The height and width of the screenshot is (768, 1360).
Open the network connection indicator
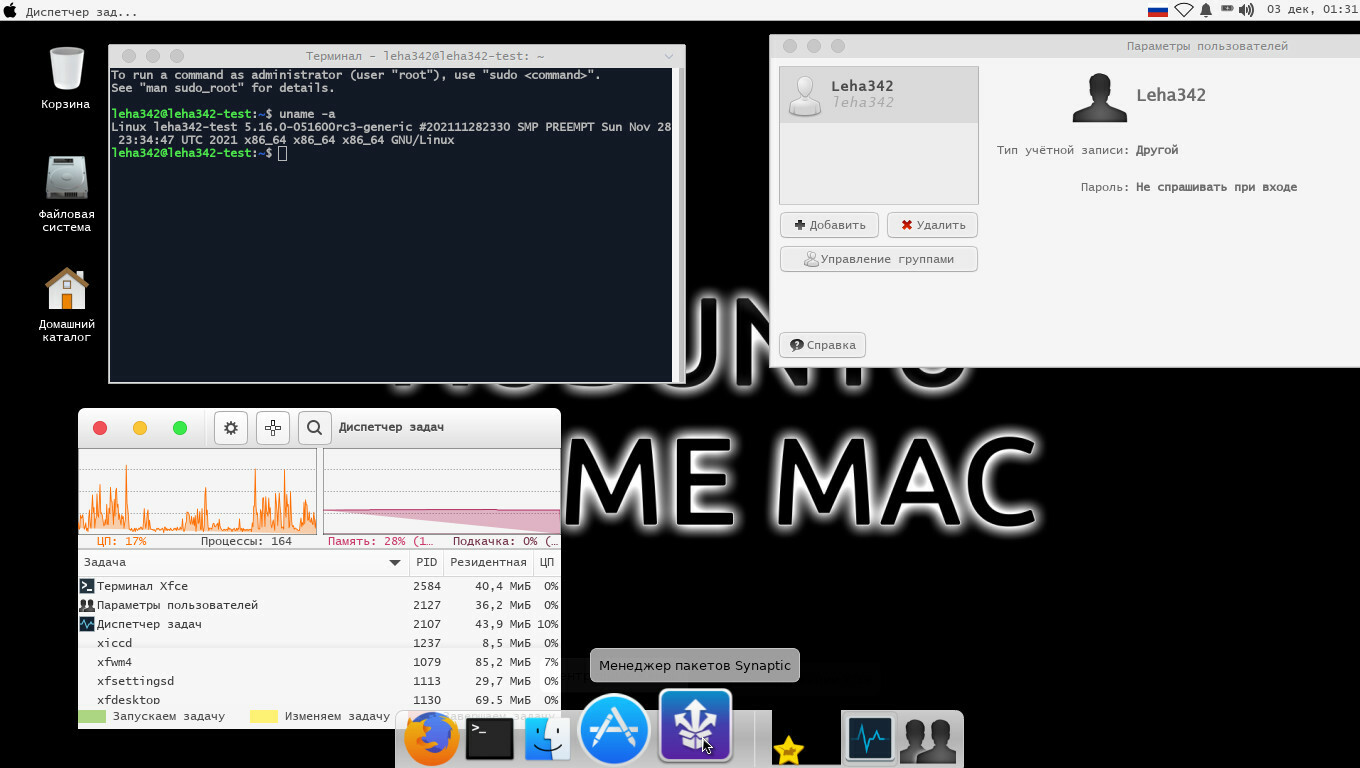tap(1184, 10)
